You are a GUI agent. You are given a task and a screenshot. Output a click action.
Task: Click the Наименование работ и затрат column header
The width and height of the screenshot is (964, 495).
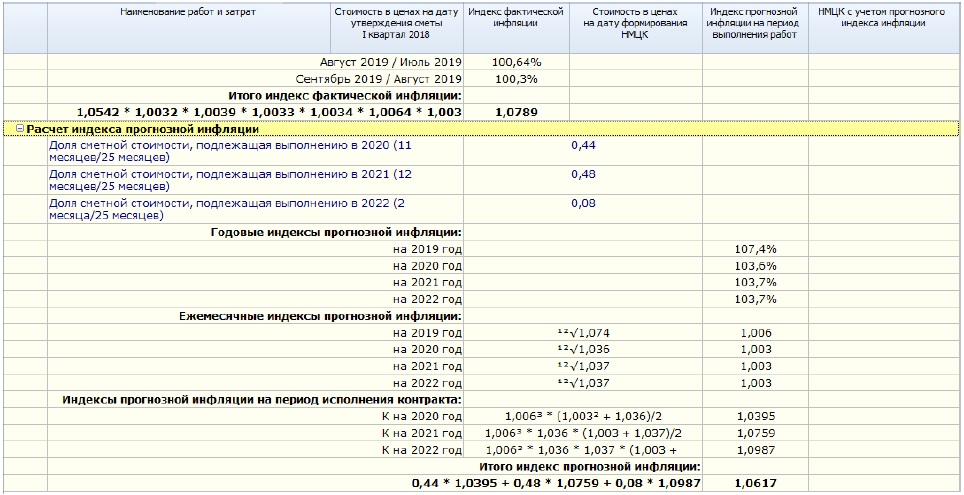pos(189,29)
